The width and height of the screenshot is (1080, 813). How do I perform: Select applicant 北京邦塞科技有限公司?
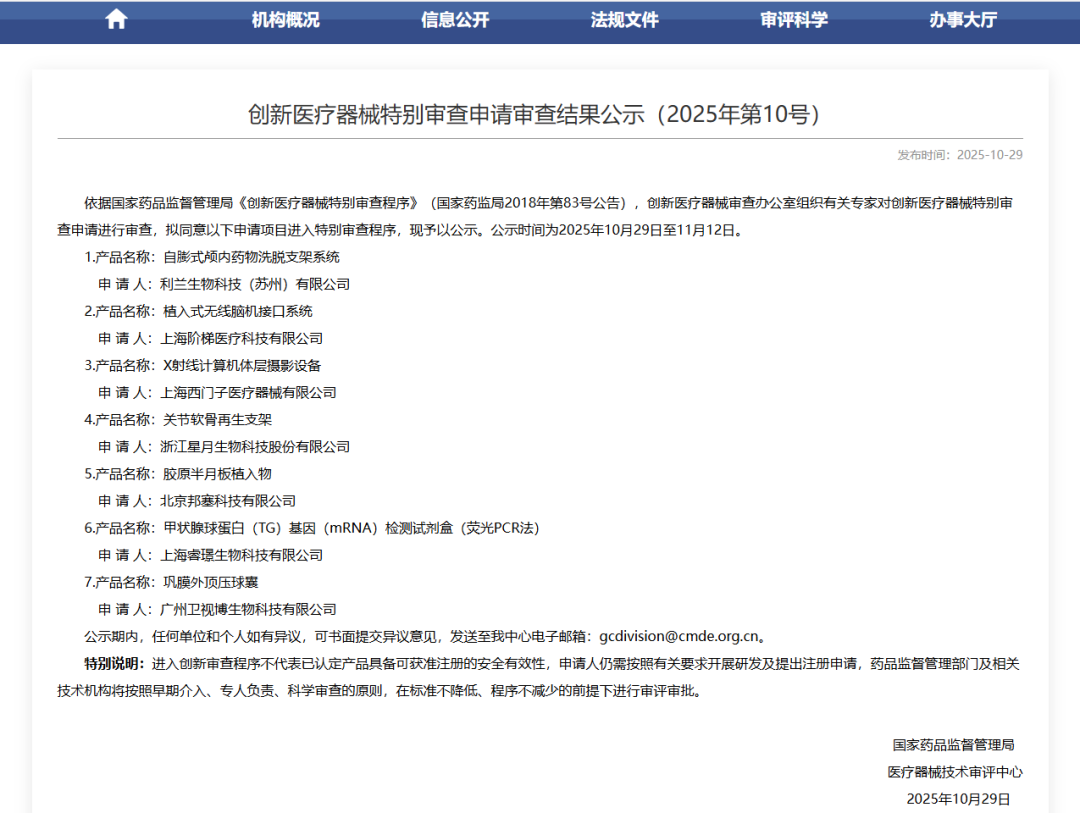click(x=228, y=501)
